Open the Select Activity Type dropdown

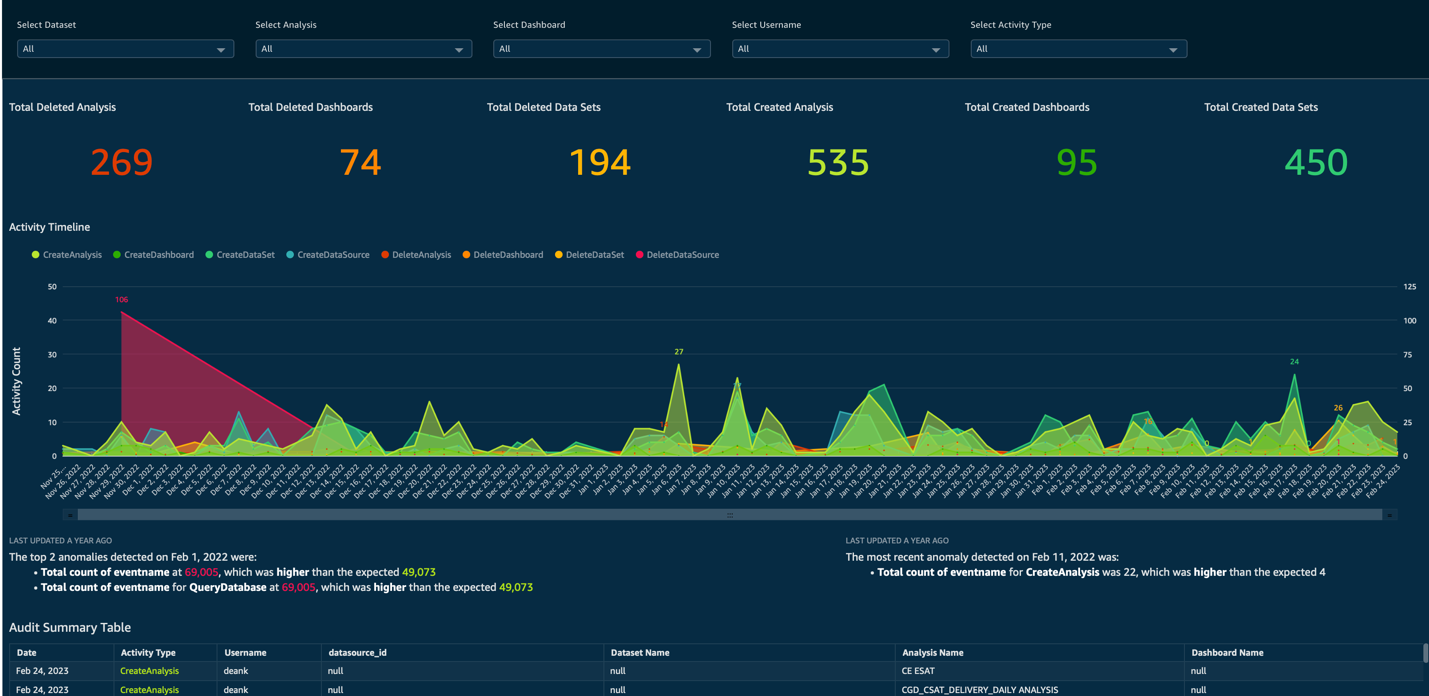(x=1078, y=48)
